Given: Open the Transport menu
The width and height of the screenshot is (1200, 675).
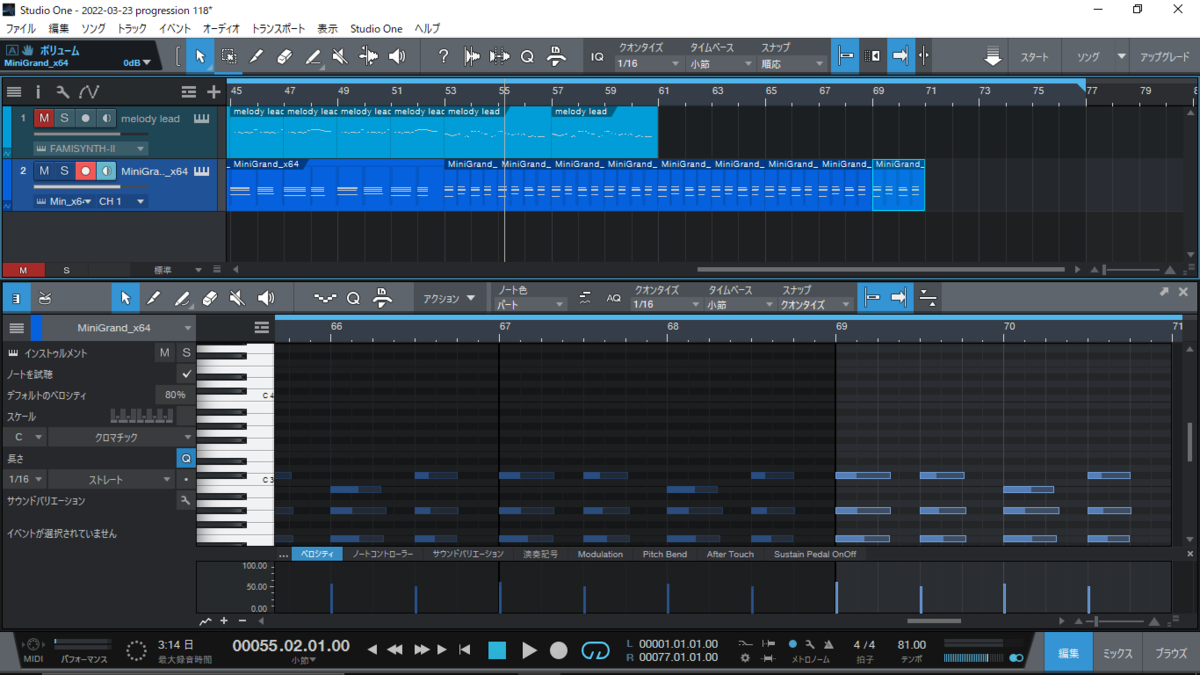Looking at the screenshot, I should point(279,28).
